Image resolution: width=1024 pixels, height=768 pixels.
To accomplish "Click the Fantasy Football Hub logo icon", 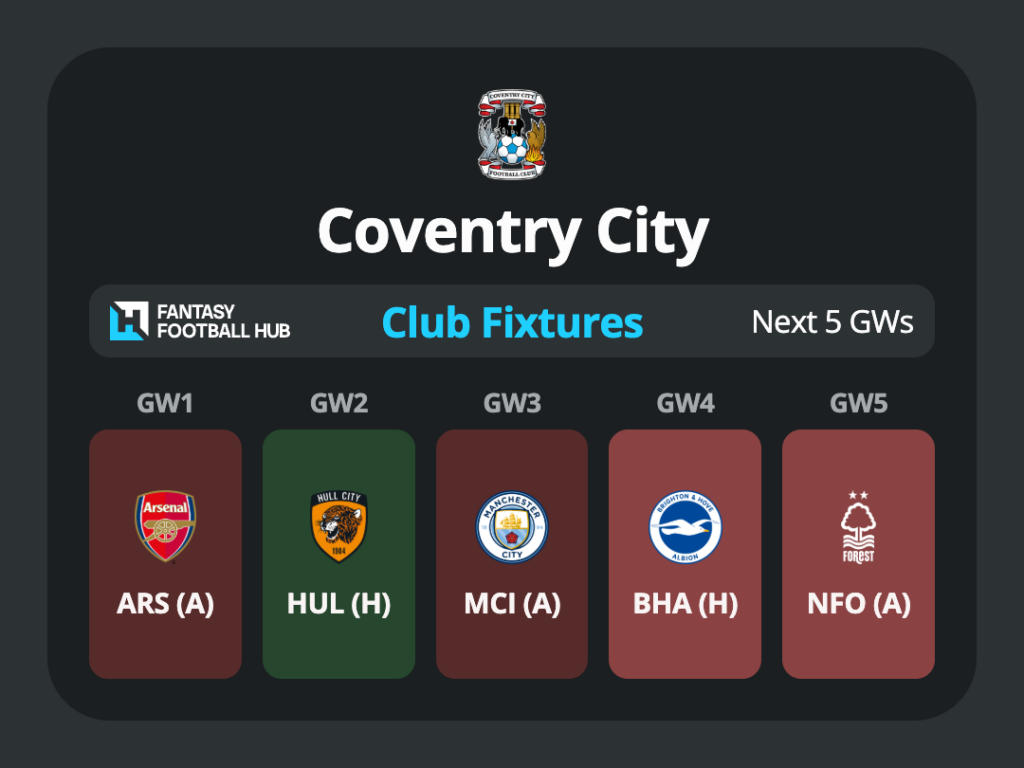I will [129, 321].
